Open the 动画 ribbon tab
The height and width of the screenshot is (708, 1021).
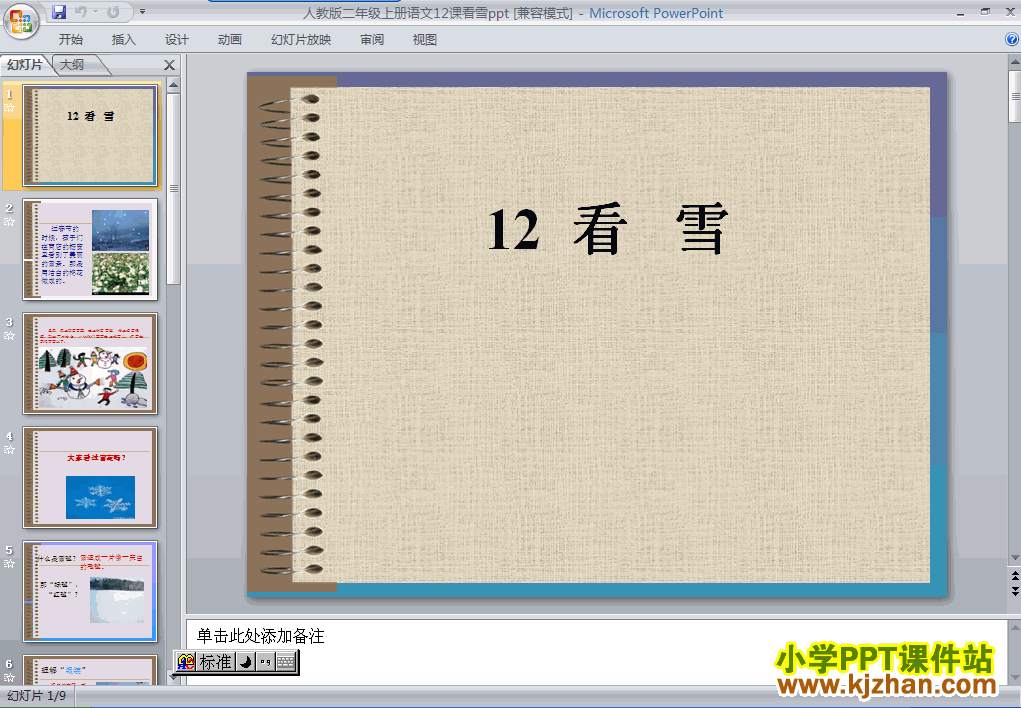click(229, 40)
